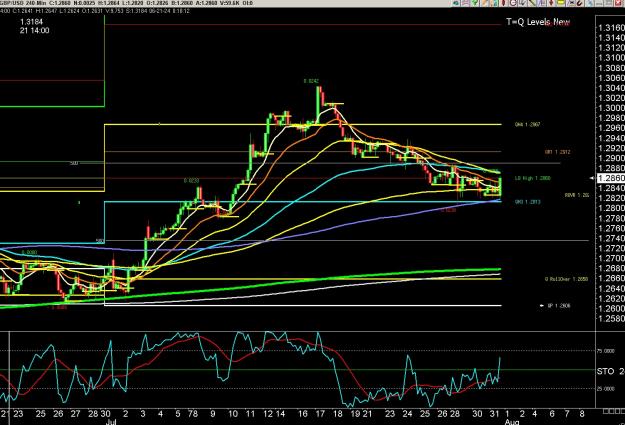The width and height of the screenshot is (625, 425).
Task: Select the 'Q Rollover 1.2660' level label
Action: (566, 279)
